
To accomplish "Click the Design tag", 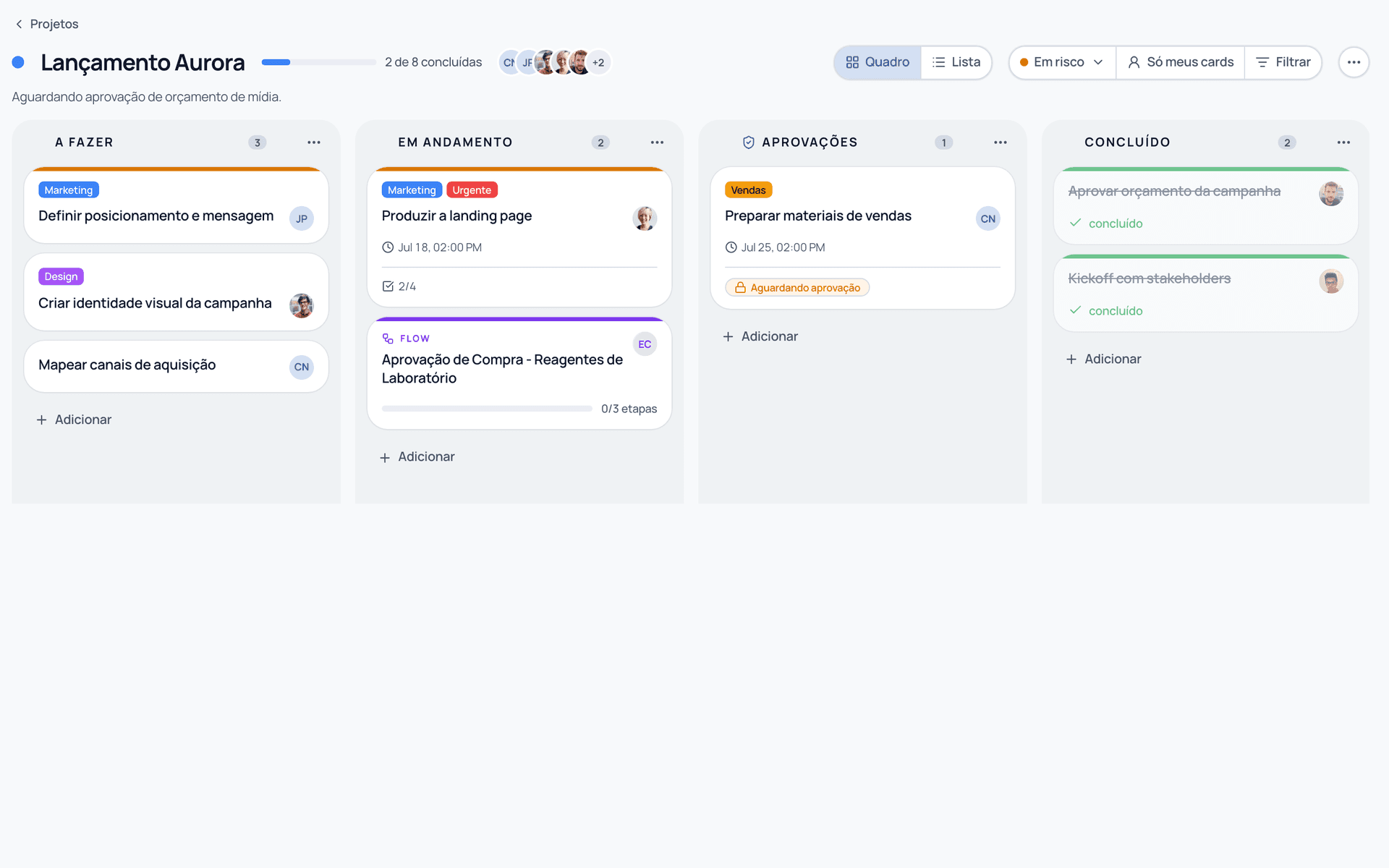I will pos(61,276).
